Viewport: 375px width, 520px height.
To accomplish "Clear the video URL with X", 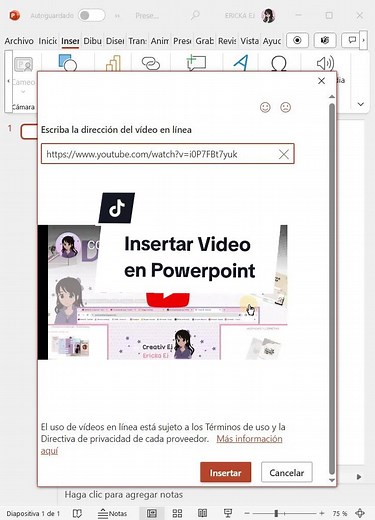I will pos(284,154).
